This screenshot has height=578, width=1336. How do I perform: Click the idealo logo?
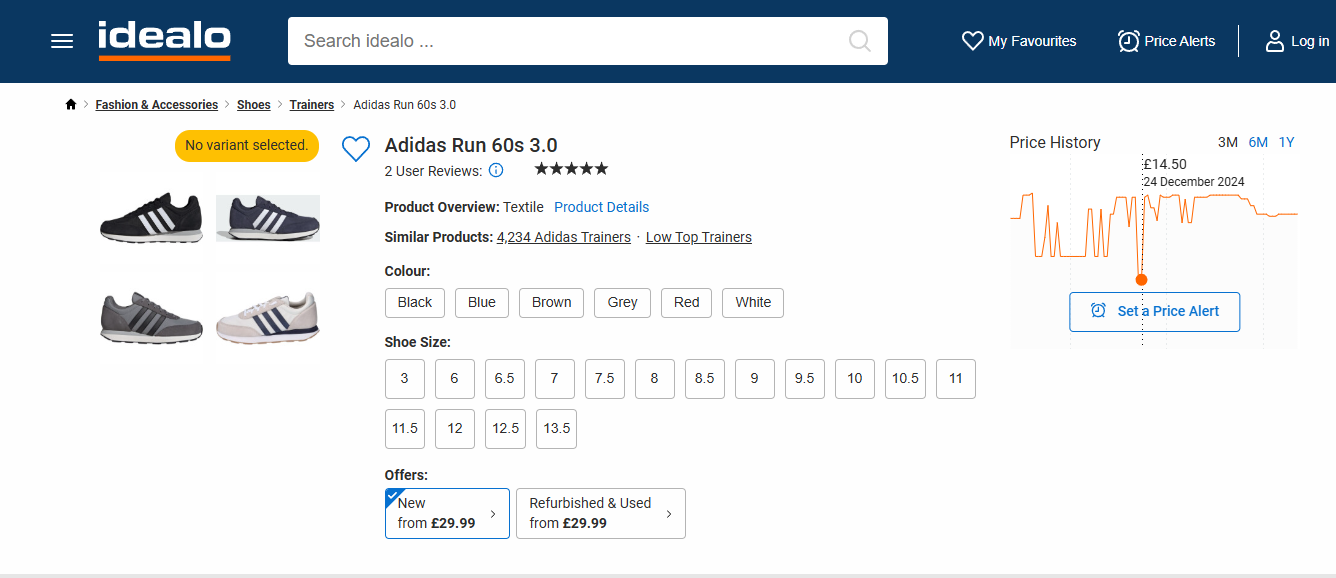[x=164, y=40]
